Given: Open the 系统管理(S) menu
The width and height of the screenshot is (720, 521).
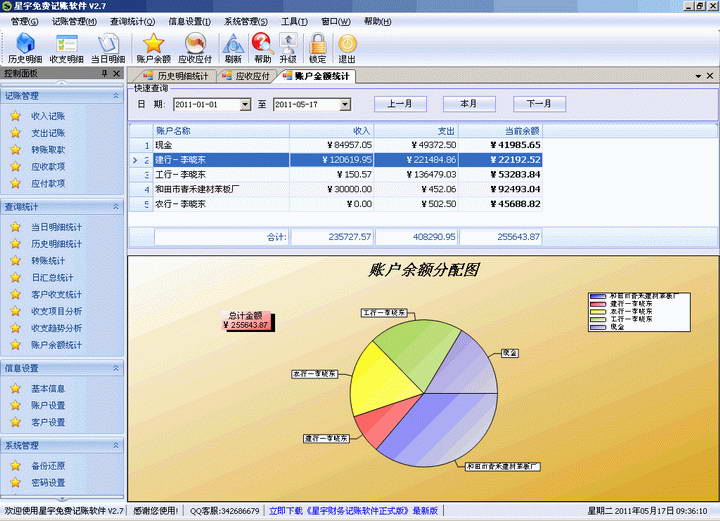Looking at the screenshot, I should coord(246,21).
